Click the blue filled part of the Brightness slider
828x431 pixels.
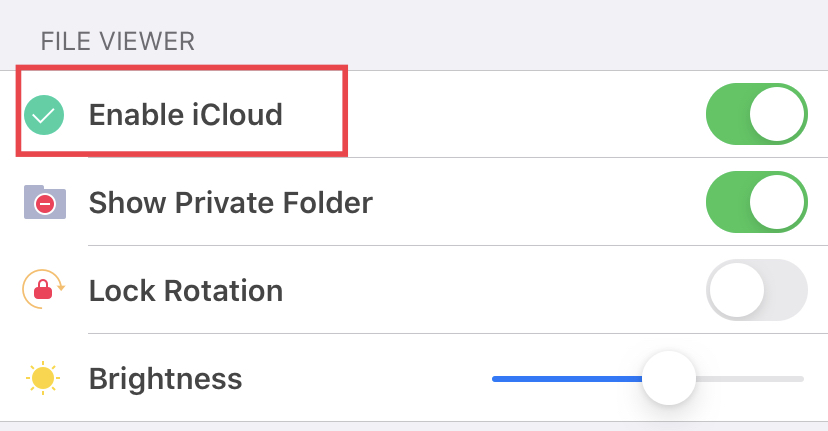(567, 379)
